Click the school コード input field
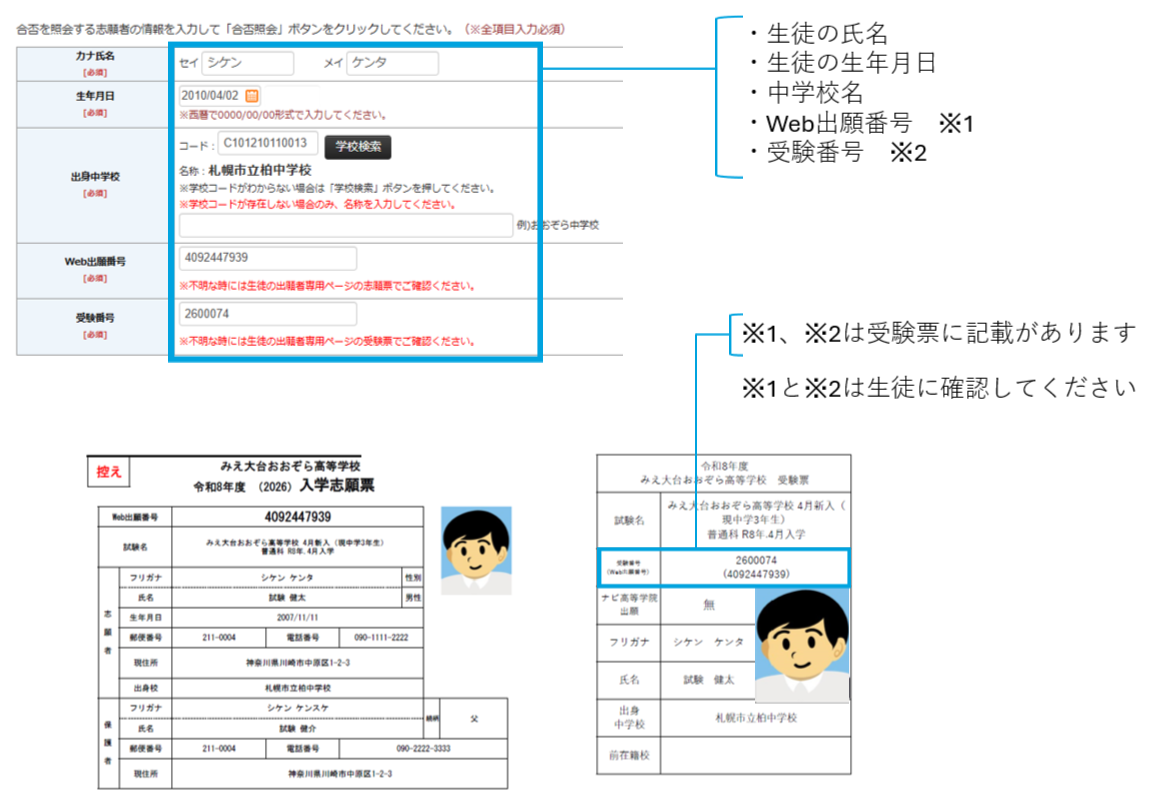1152x810 pixels. click(268, 144)
